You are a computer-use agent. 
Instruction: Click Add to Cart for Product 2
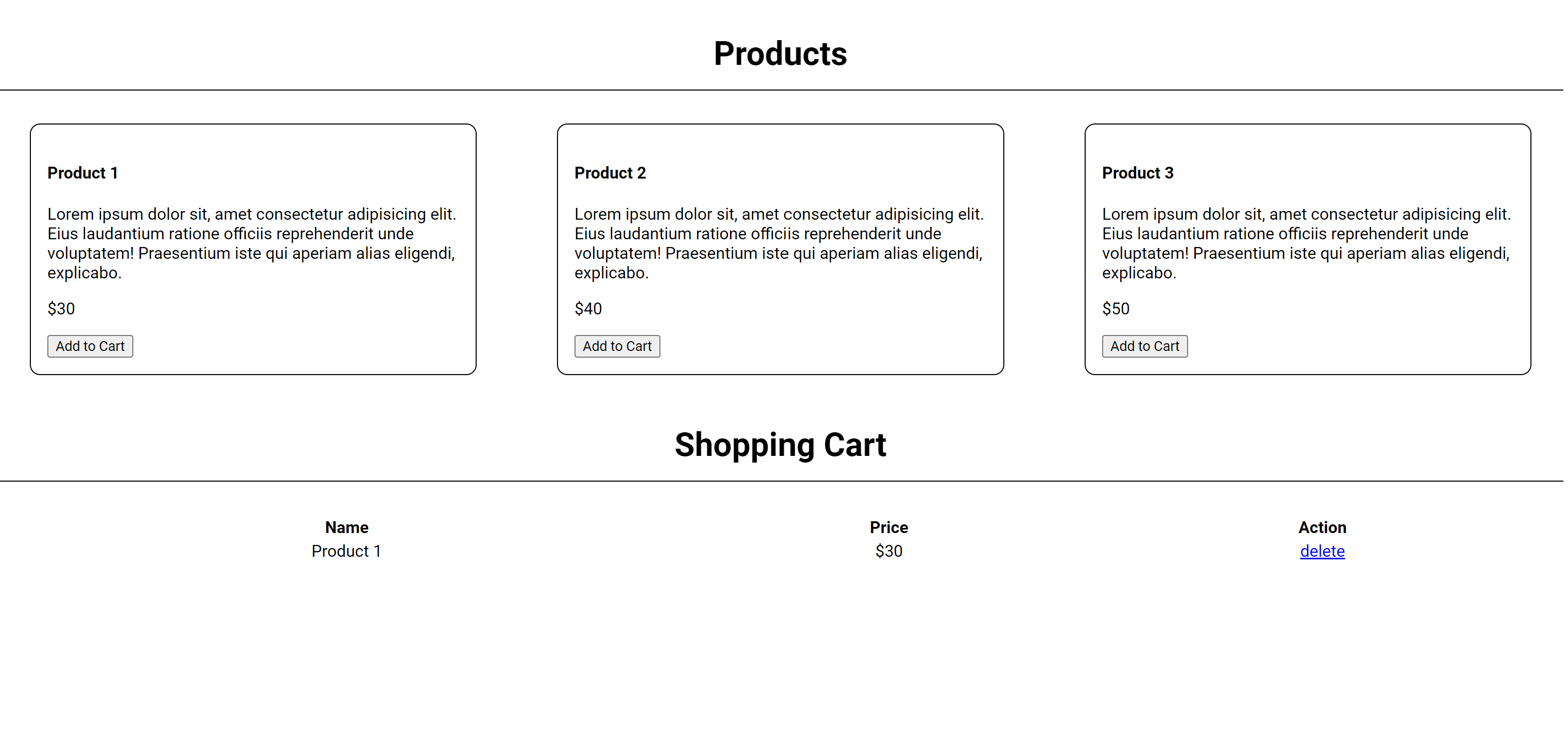pyautogui.click(x=617, y=346)
